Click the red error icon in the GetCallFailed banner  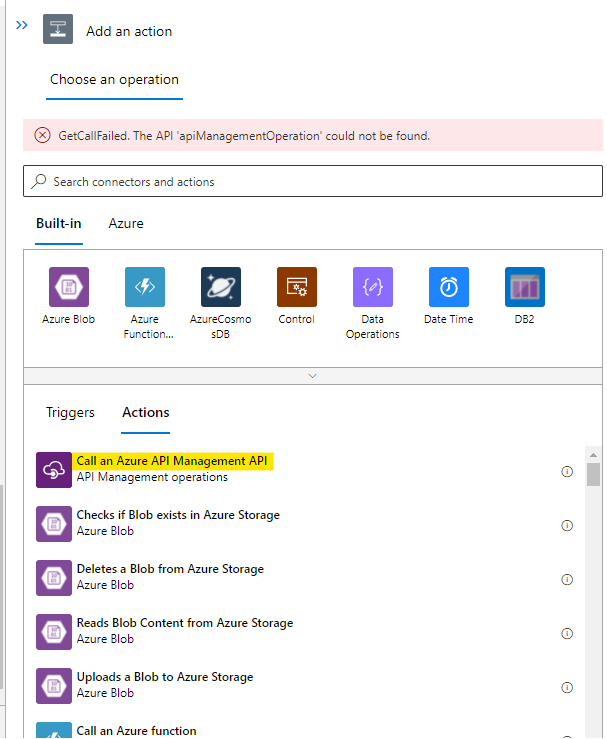point(42,136)
